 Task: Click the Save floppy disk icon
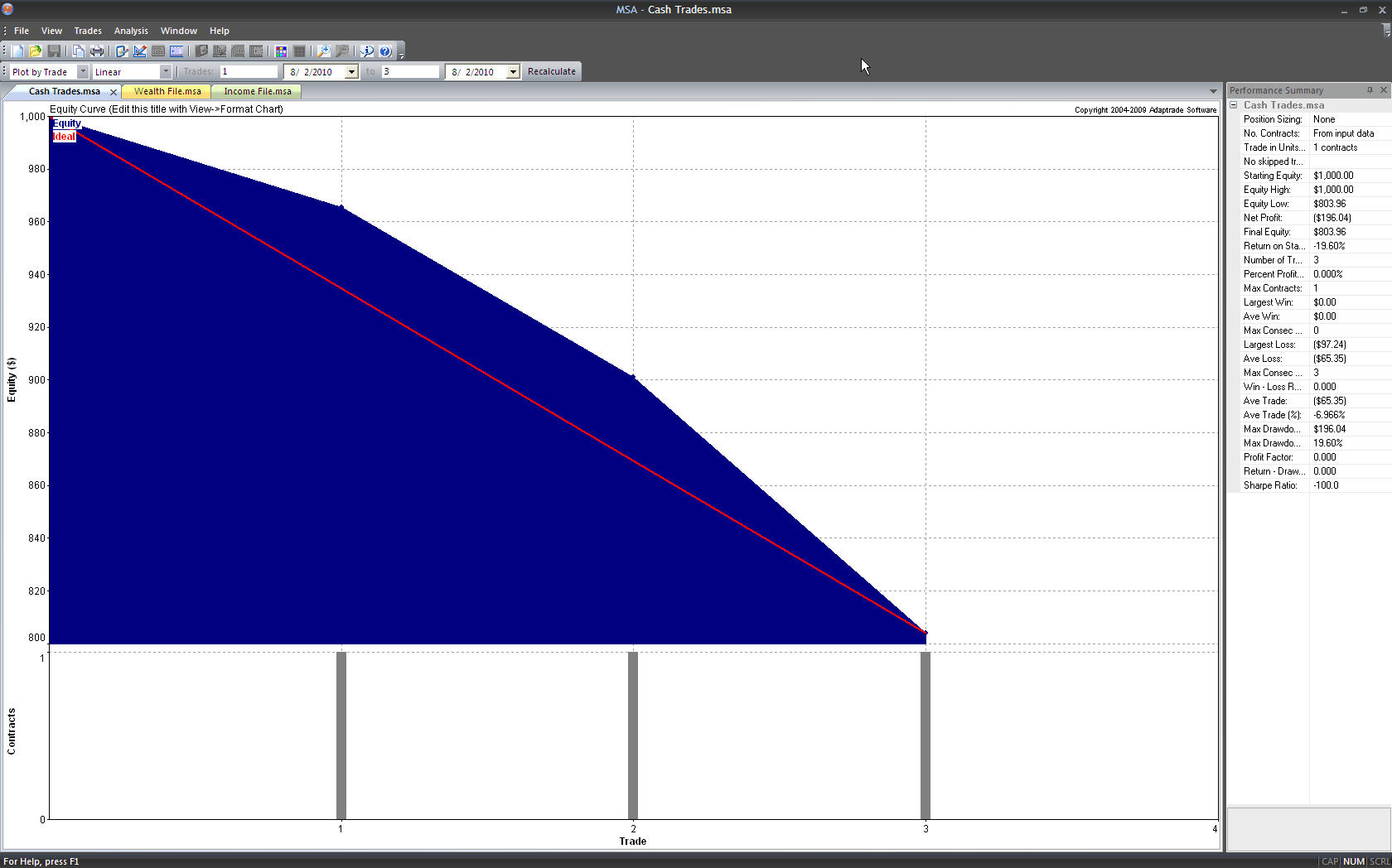(x=54, y=51)
